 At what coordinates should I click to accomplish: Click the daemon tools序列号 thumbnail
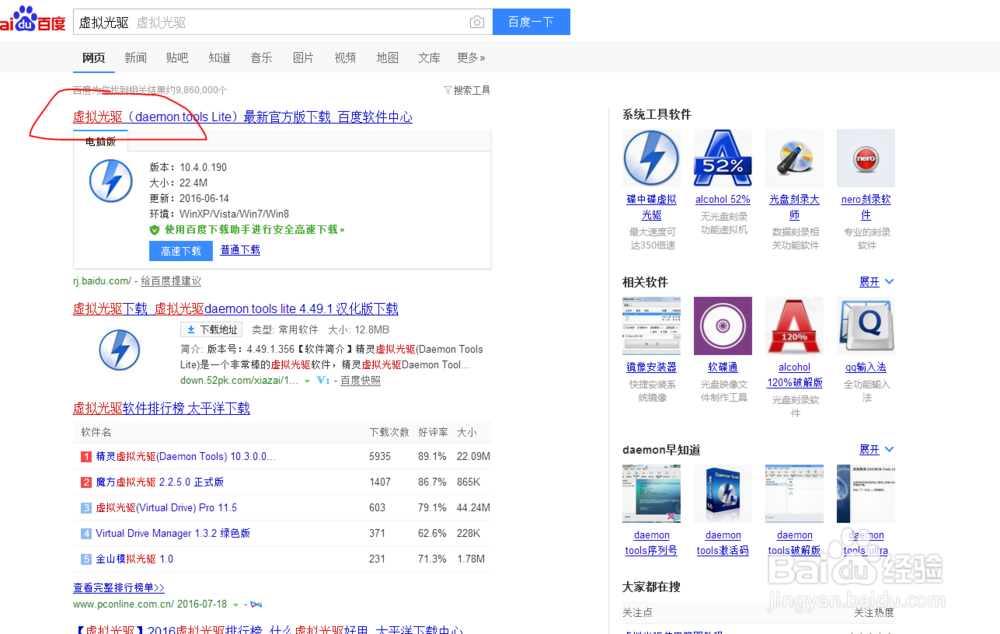pos(651,494)
